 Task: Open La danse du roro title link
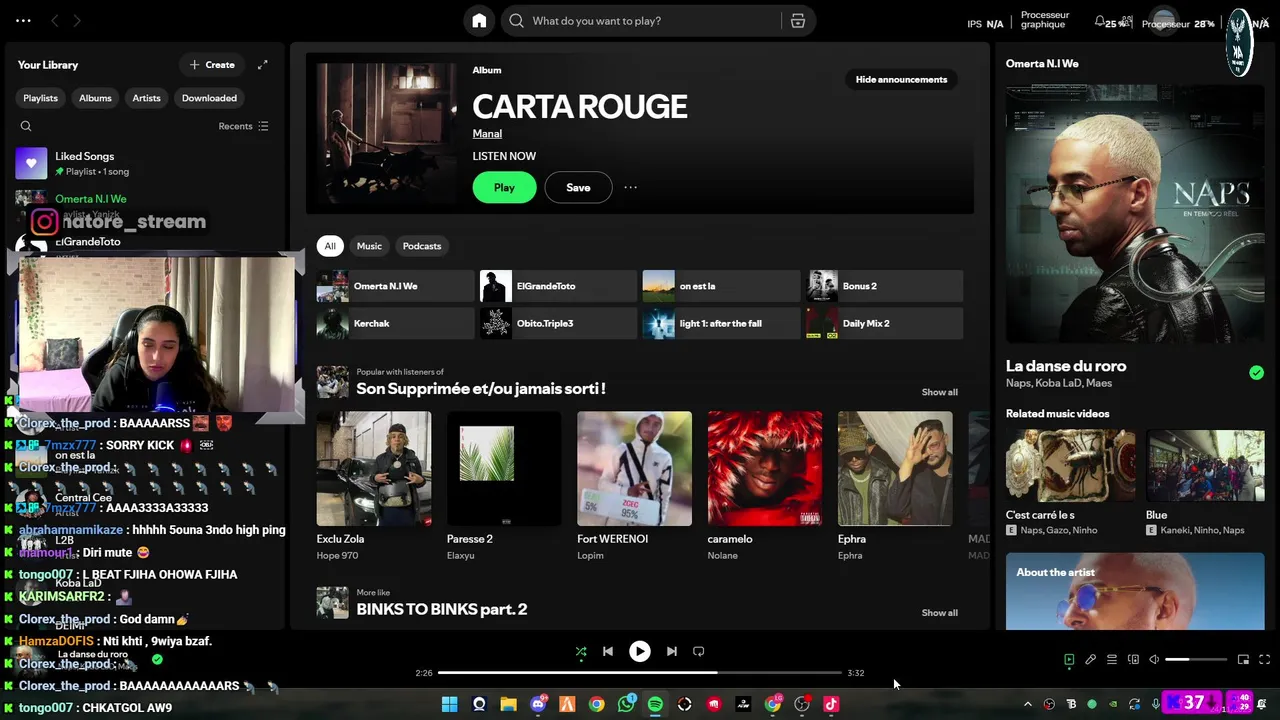1066,366
